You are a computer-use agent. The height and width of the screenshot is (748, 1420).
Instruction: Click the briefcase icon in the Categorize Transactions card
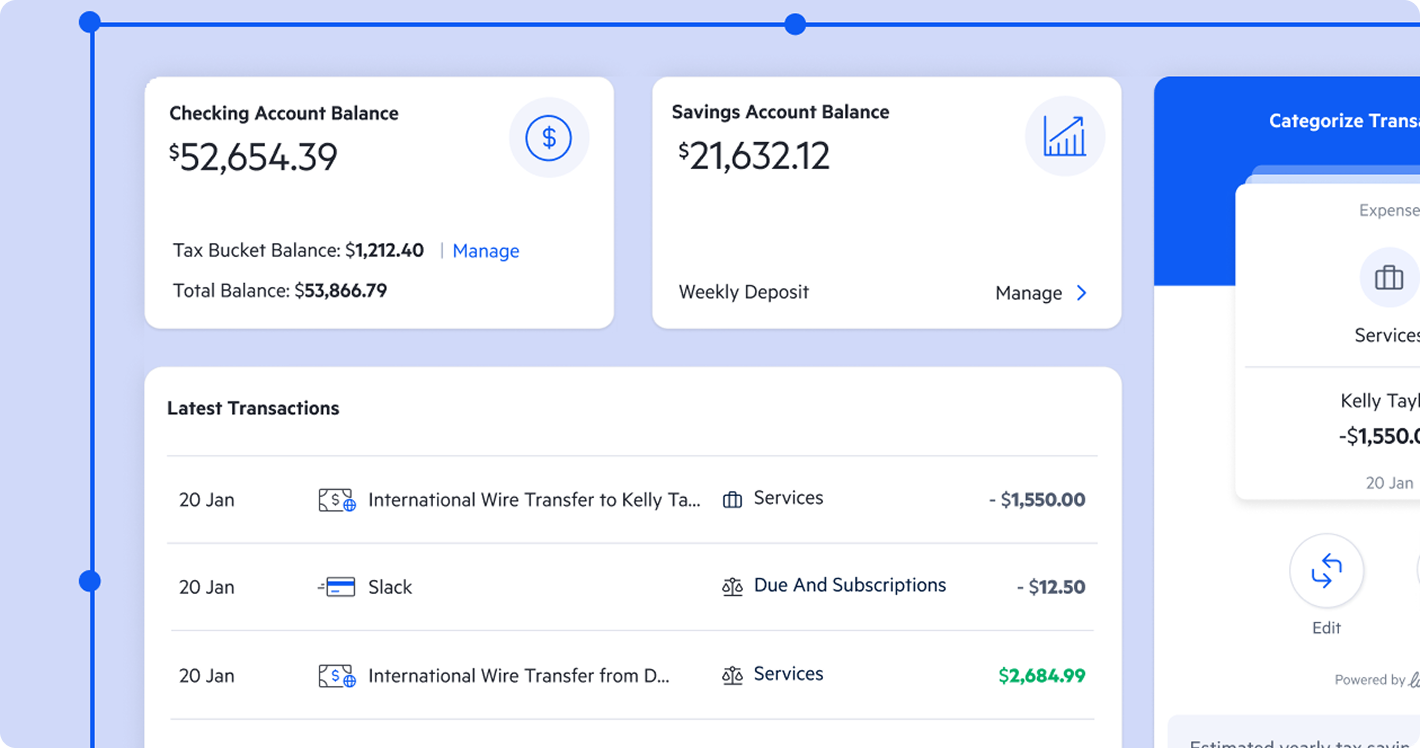1389,277
